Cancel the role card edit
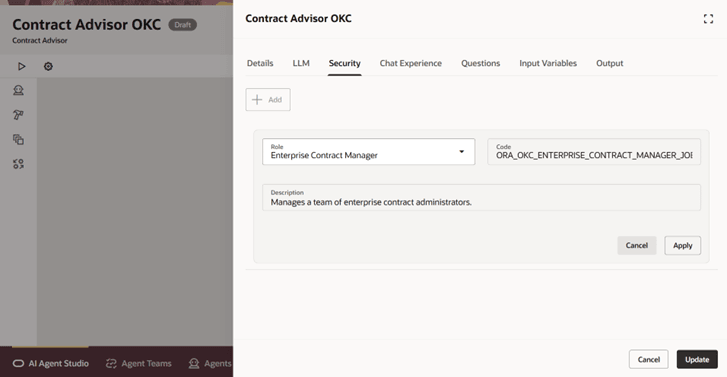 [637, 245]
